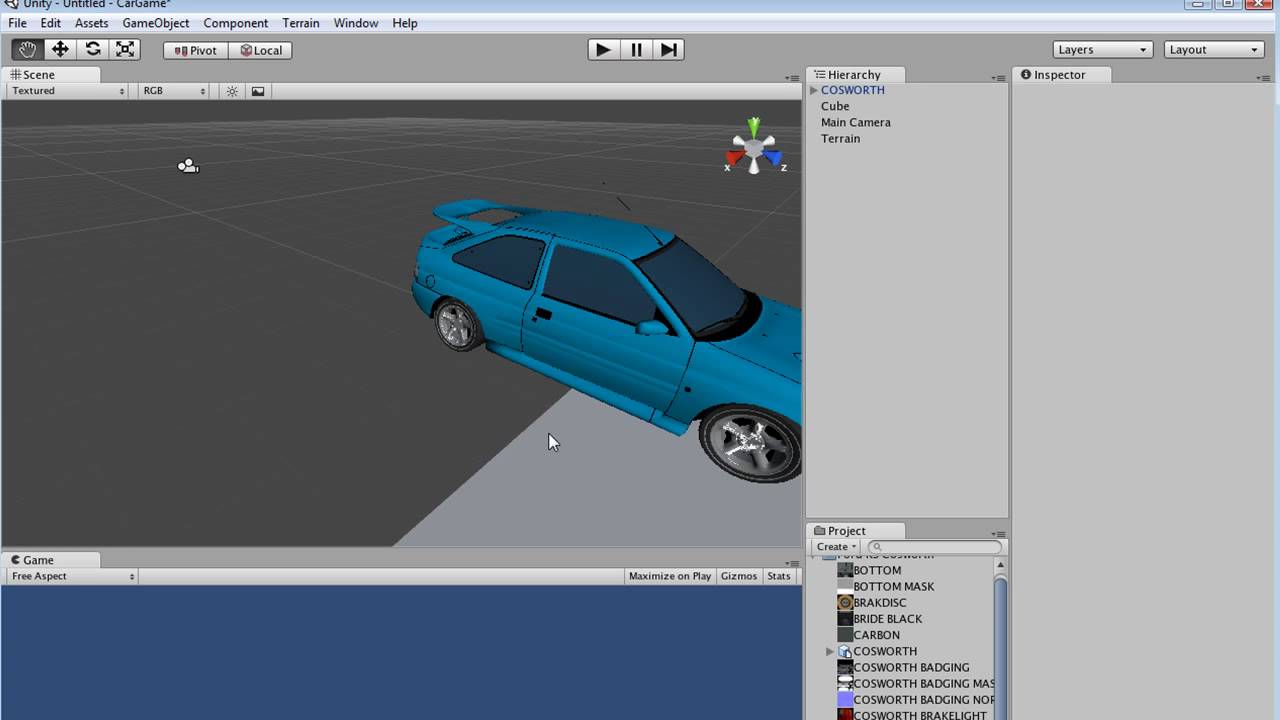Viewport: 1280px width, 720px height.
Task: Select the CARBON texture asset
Action: click(876, 634)
